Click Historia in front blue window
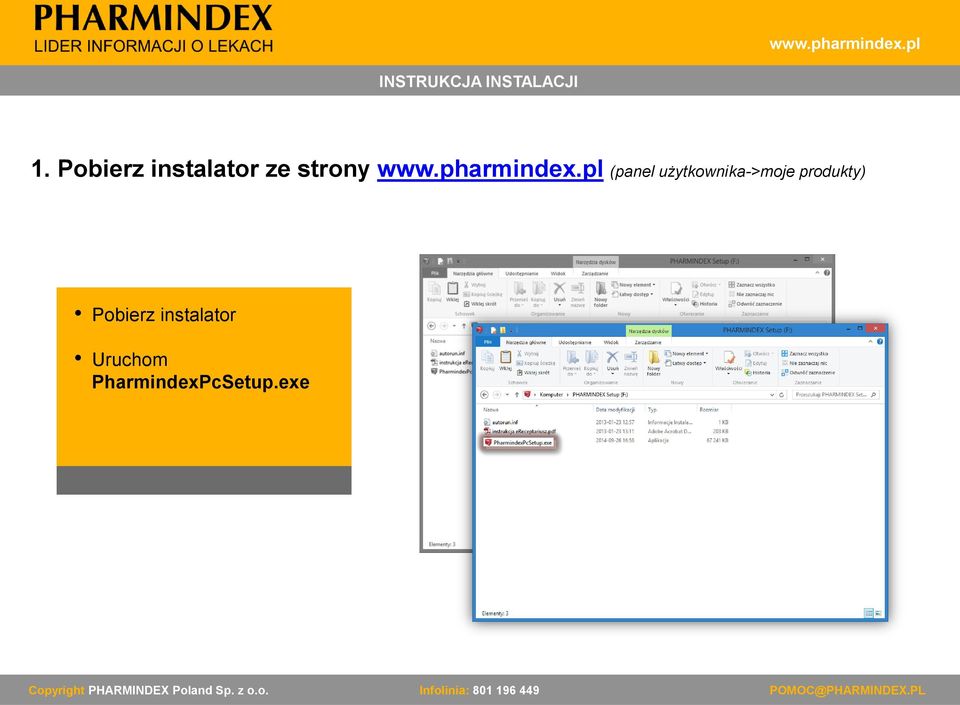 (758, 372)
